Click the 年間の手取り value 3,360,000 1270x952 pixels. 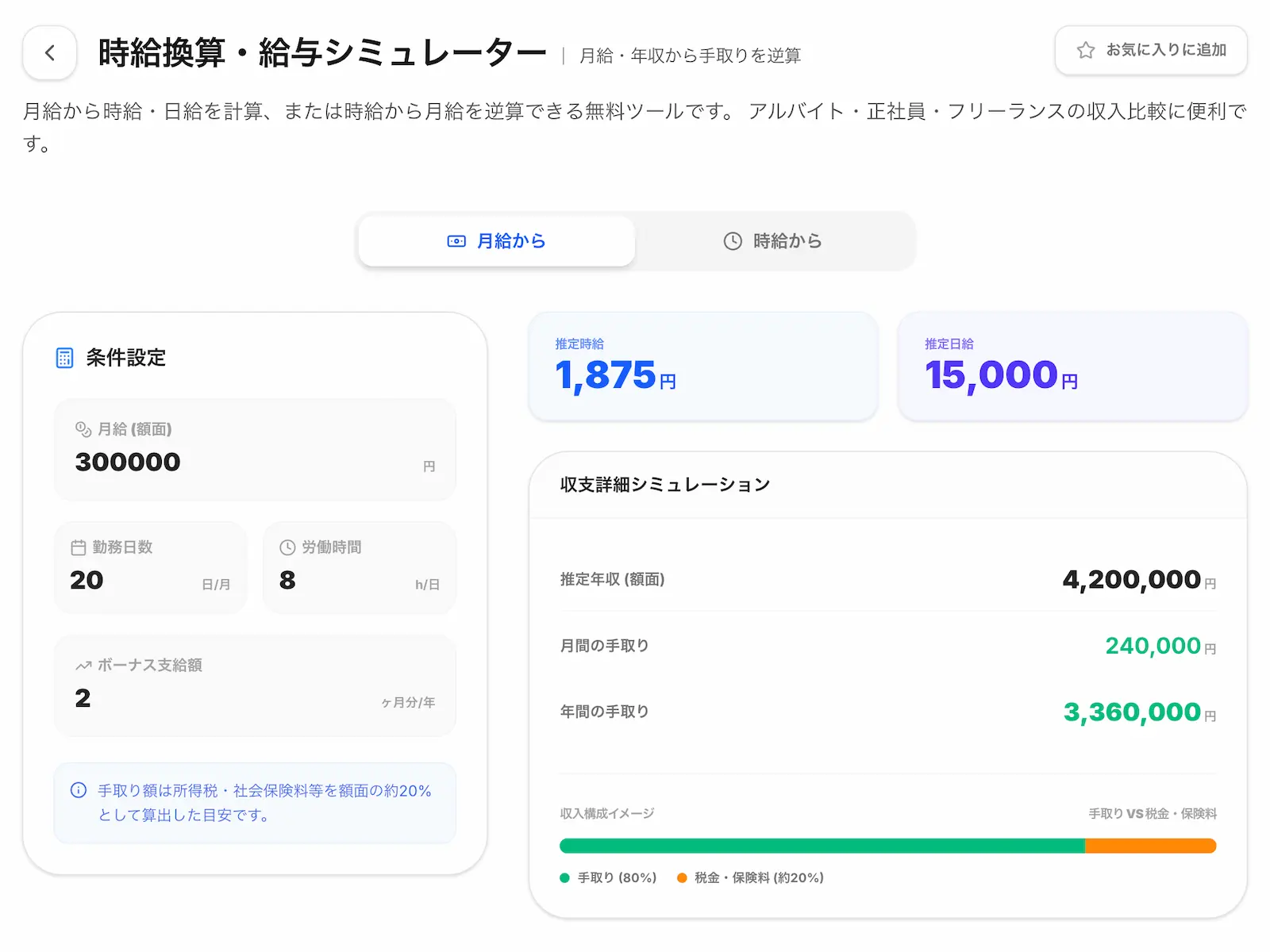point(1132,712)
